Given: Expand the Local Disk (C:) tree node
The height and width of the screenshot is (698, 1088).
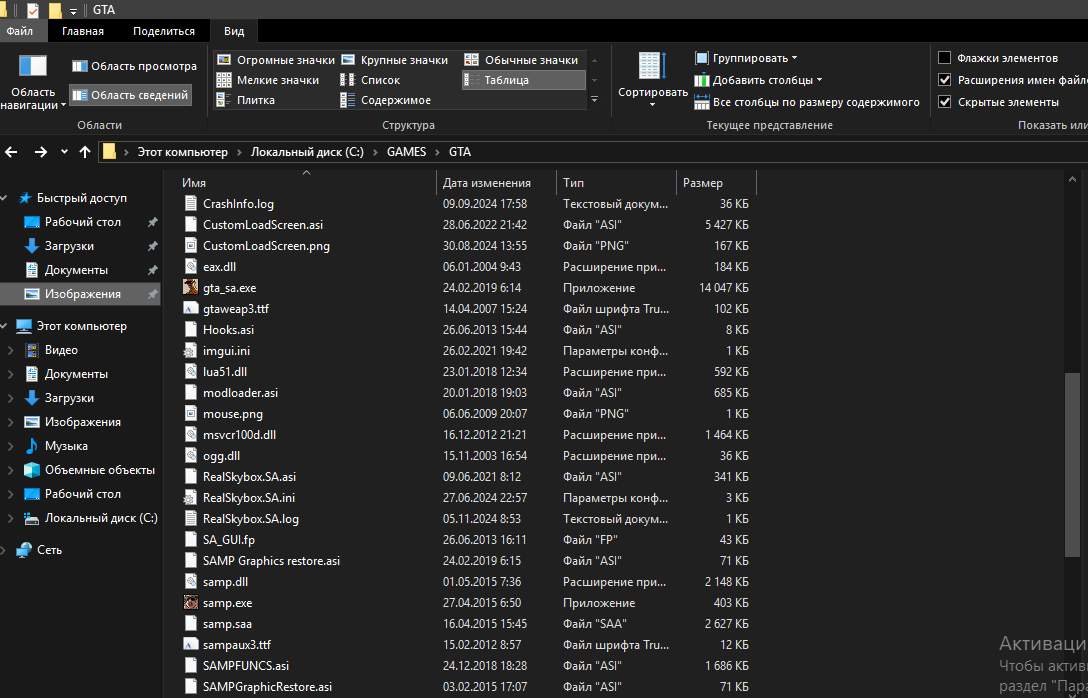Looking at the screenshot, I should point(11,518).
